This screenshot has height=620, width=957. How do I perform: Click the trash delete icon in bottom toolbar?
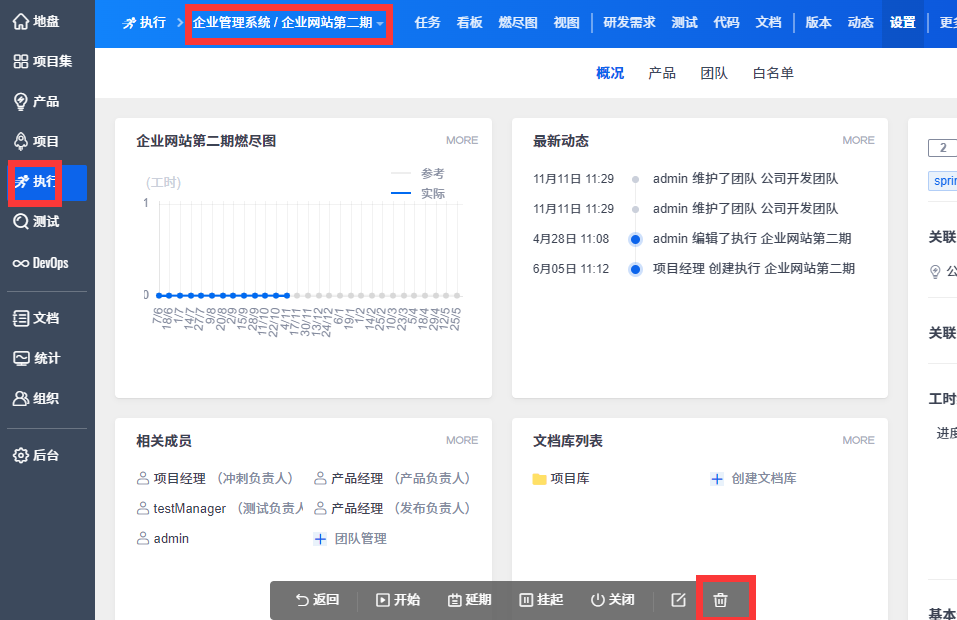point(720,600)
